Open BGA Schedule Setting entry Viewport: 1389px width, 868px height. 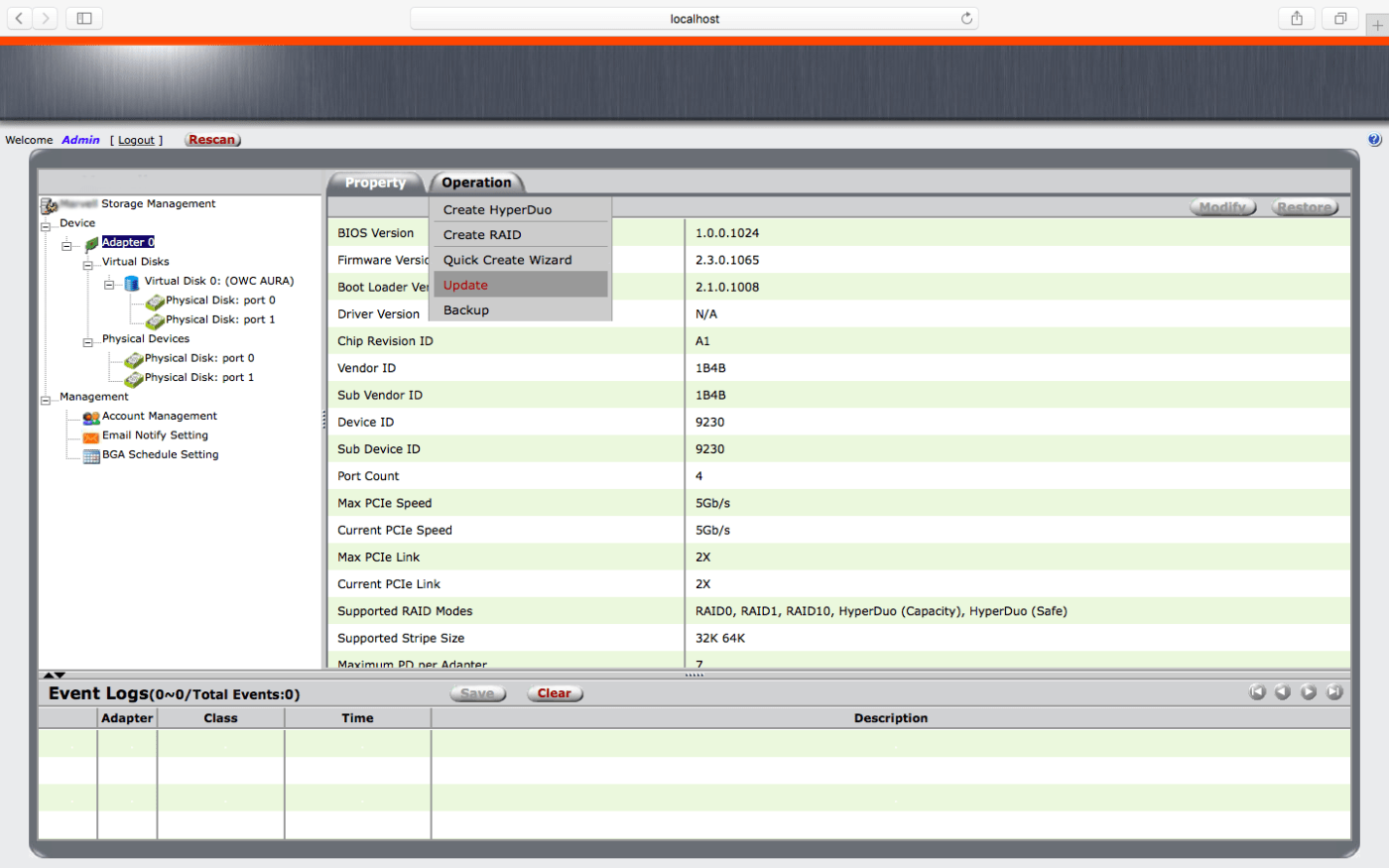pyautogui.click(x=160, y=454)
